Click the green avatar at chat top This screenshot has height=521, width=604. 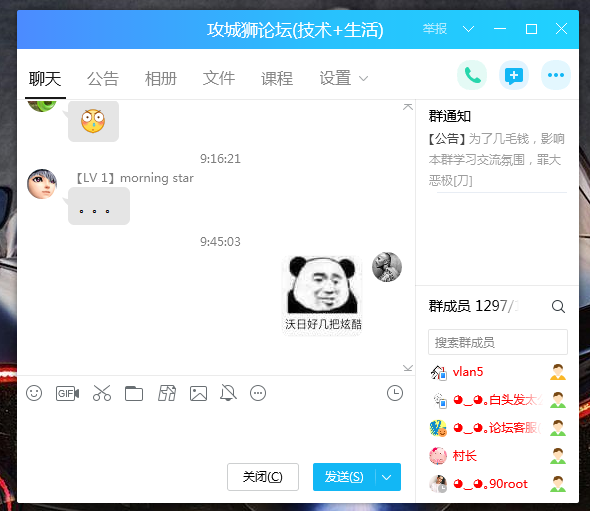(42, 105)
